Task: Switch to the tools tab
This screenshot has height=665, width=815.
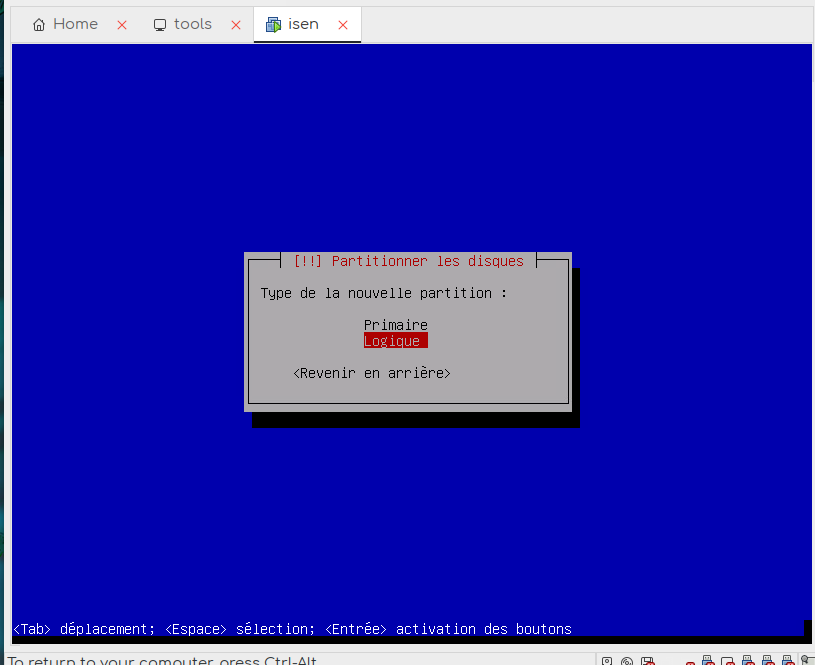Action: pos(192,24)
